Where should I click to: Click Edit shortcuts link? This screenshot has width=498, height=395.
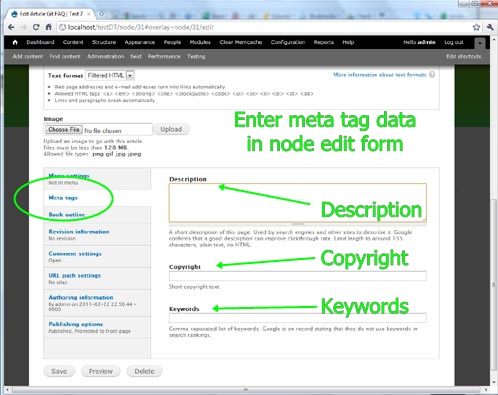pyautogui.click(x=464, y=56)
